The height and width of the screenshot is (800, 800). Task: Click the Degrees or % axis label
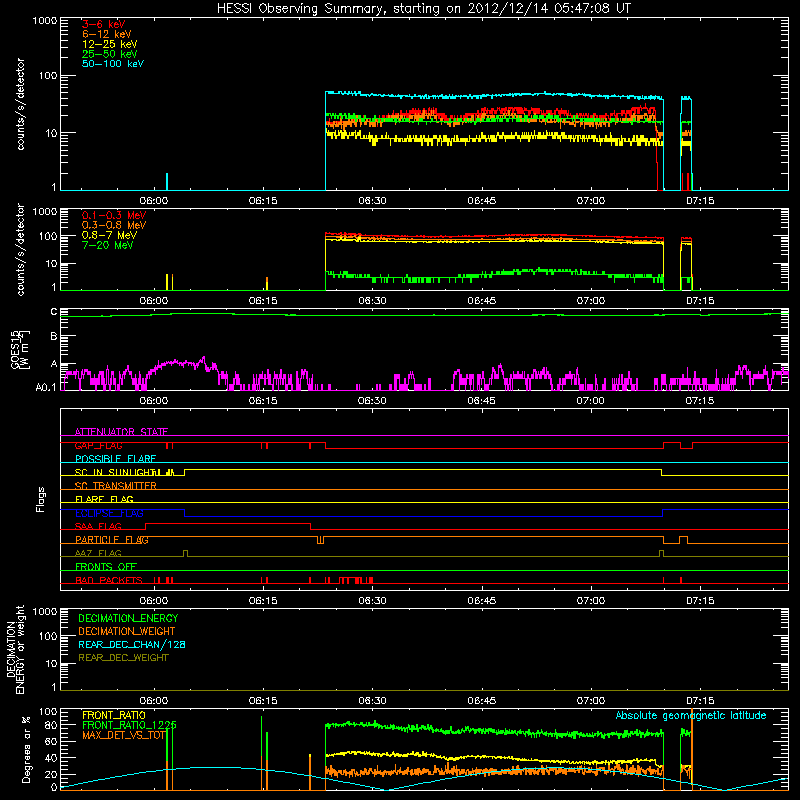(26, 749)
